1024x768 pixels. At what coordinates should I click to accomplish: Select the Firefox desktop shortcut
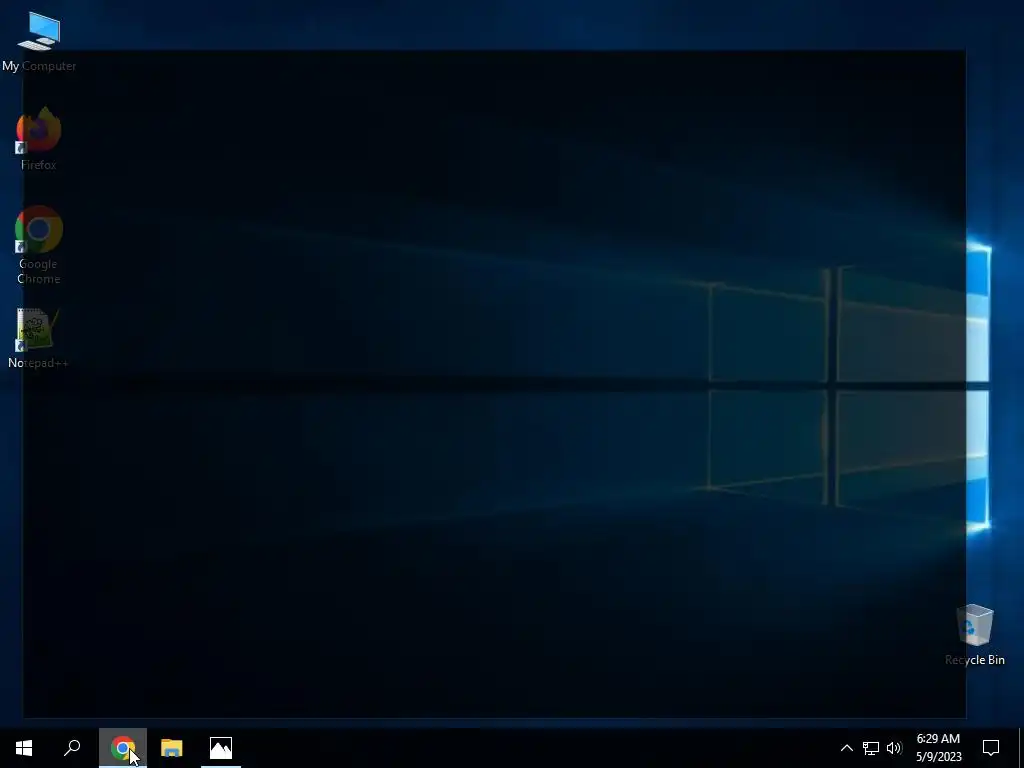(x=39, y=139)
